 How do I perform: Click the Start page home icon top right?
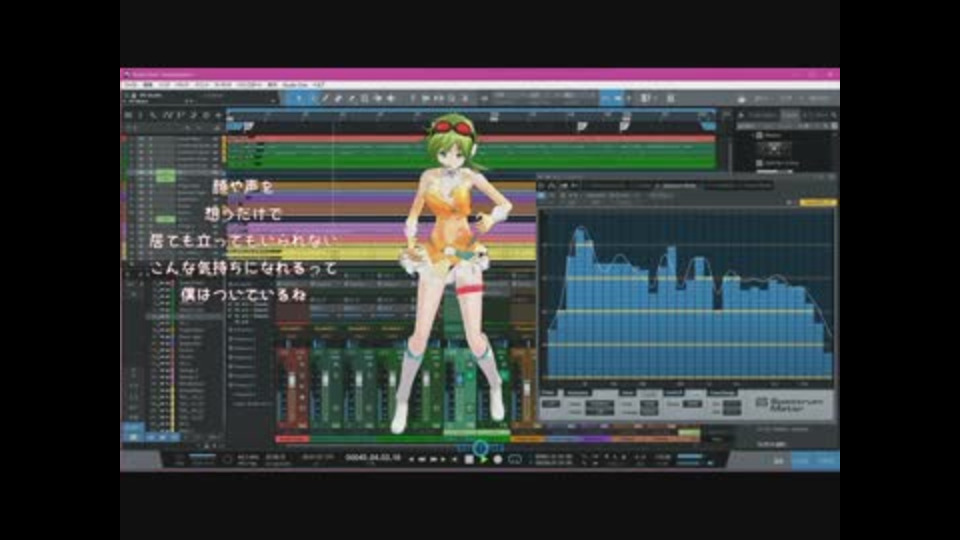coord(742,99)
